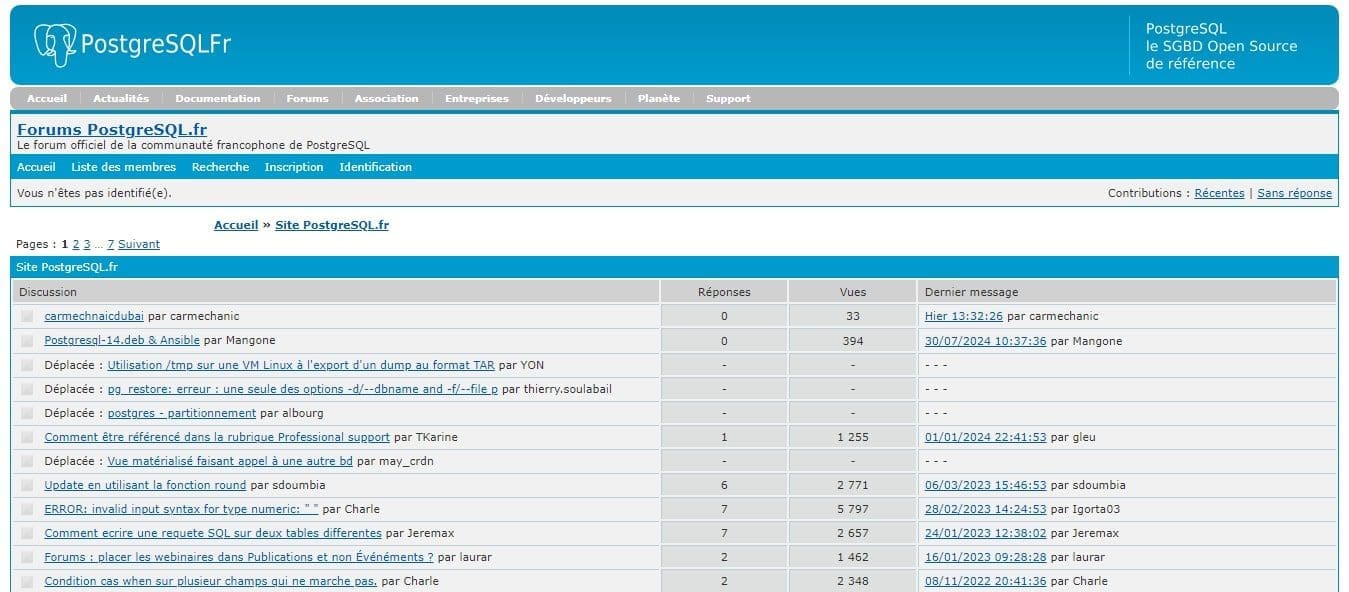Screen dimensions: 1349x592
Task: Click status icon of Comment être référencé row
Action: tap(27, 437)
